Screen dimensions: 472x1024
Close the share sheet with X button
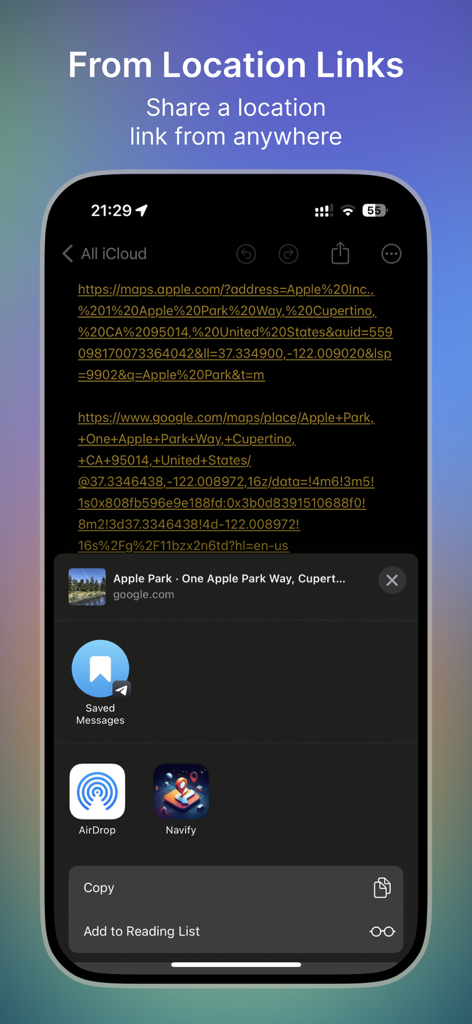[x=392, y=580]
